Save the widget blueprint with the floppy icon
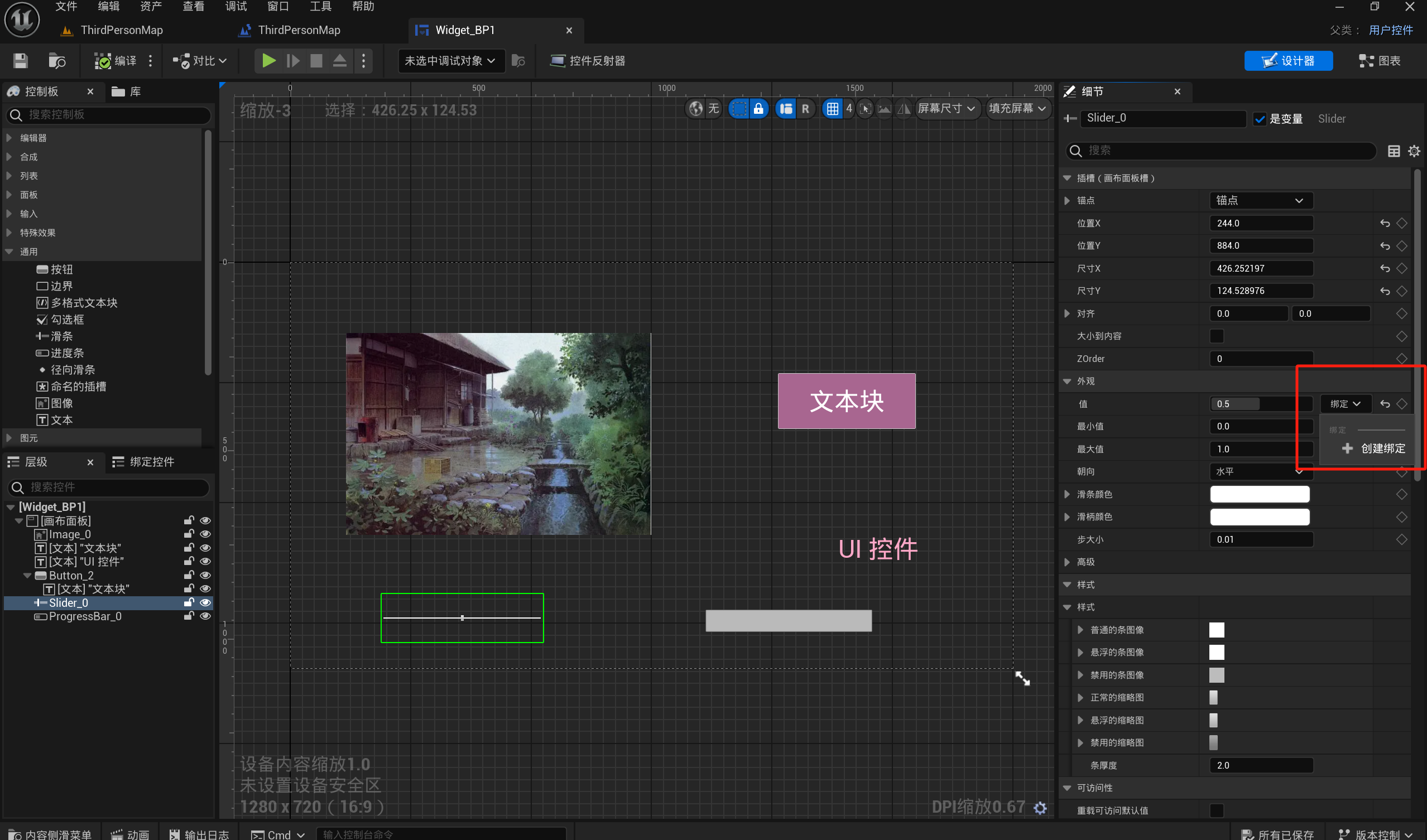The width and height of the screenshot is (1427, 840). tap(21, 61)
